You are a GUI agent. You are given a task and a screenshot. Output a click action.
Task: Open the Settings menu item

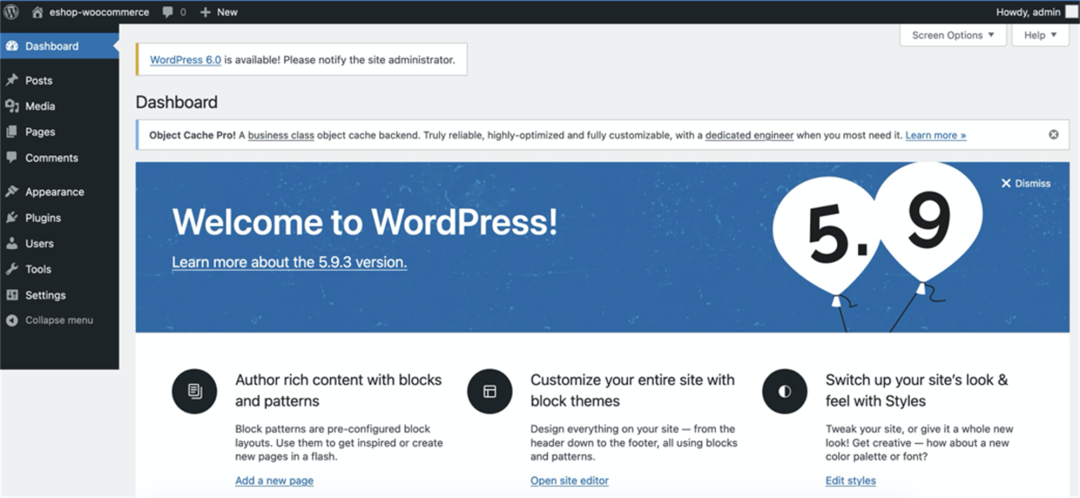[x=59, y=295]
